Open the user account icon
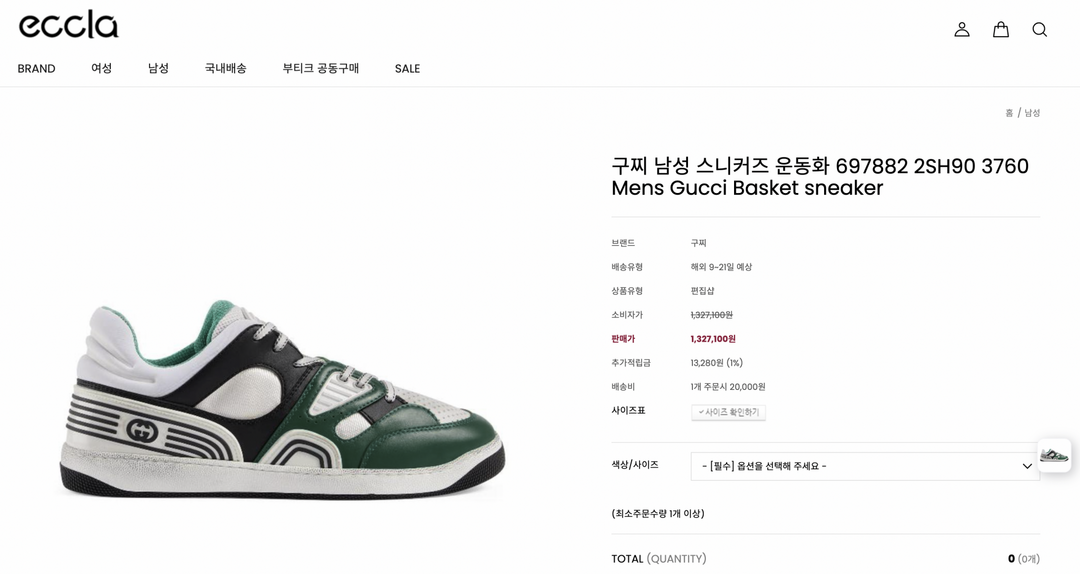Screen dimensions: 1080x574 point(962,30)
